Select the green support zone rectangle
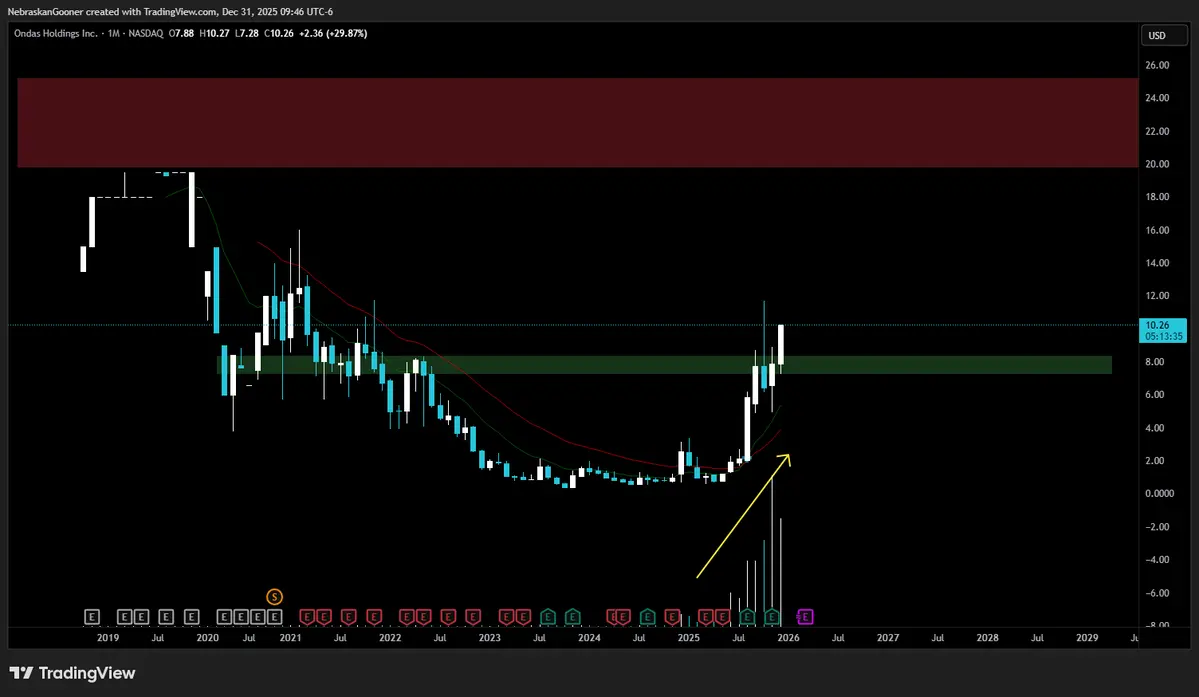The image size is (1199, 697). pos(664,365)
